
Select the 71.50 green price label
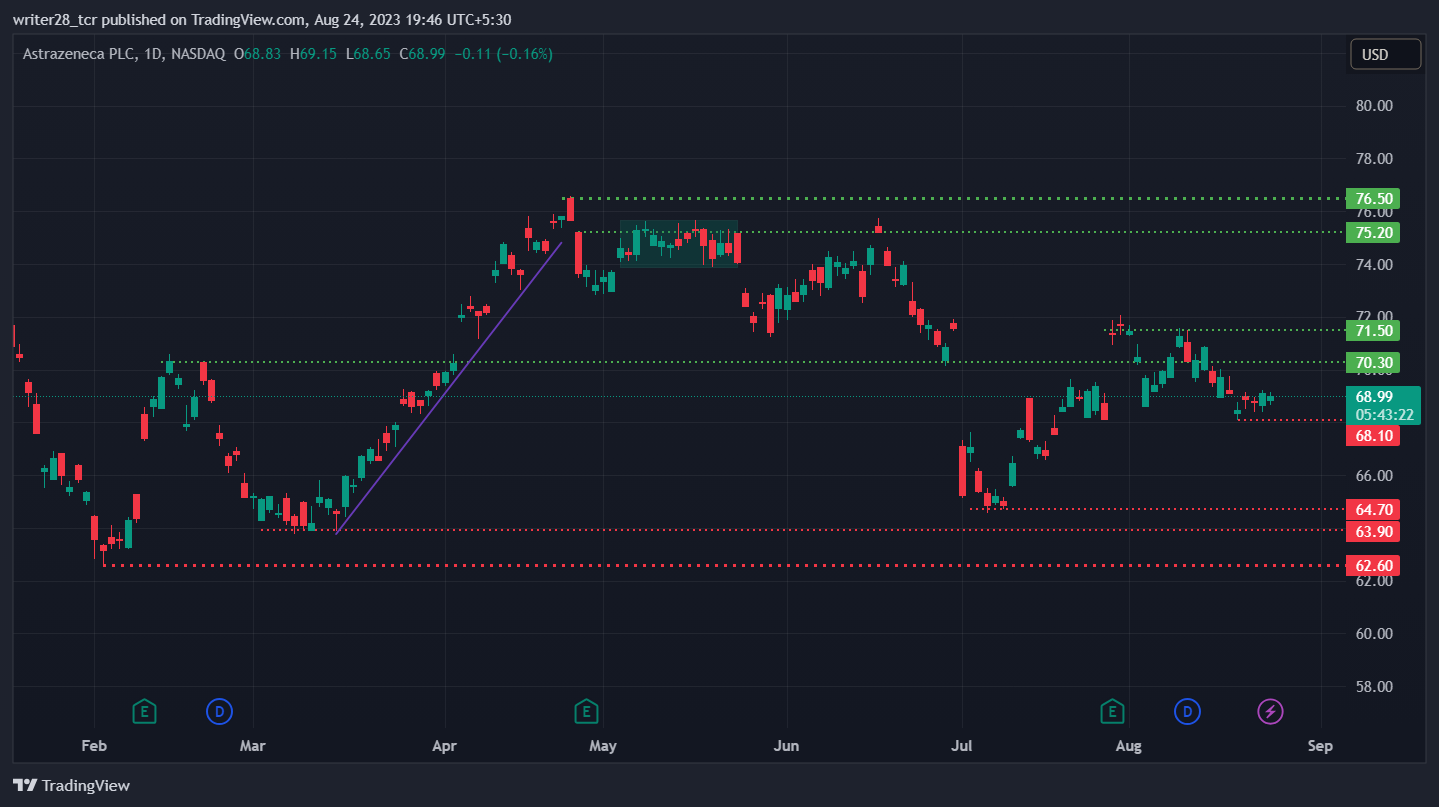[1372, 330]
